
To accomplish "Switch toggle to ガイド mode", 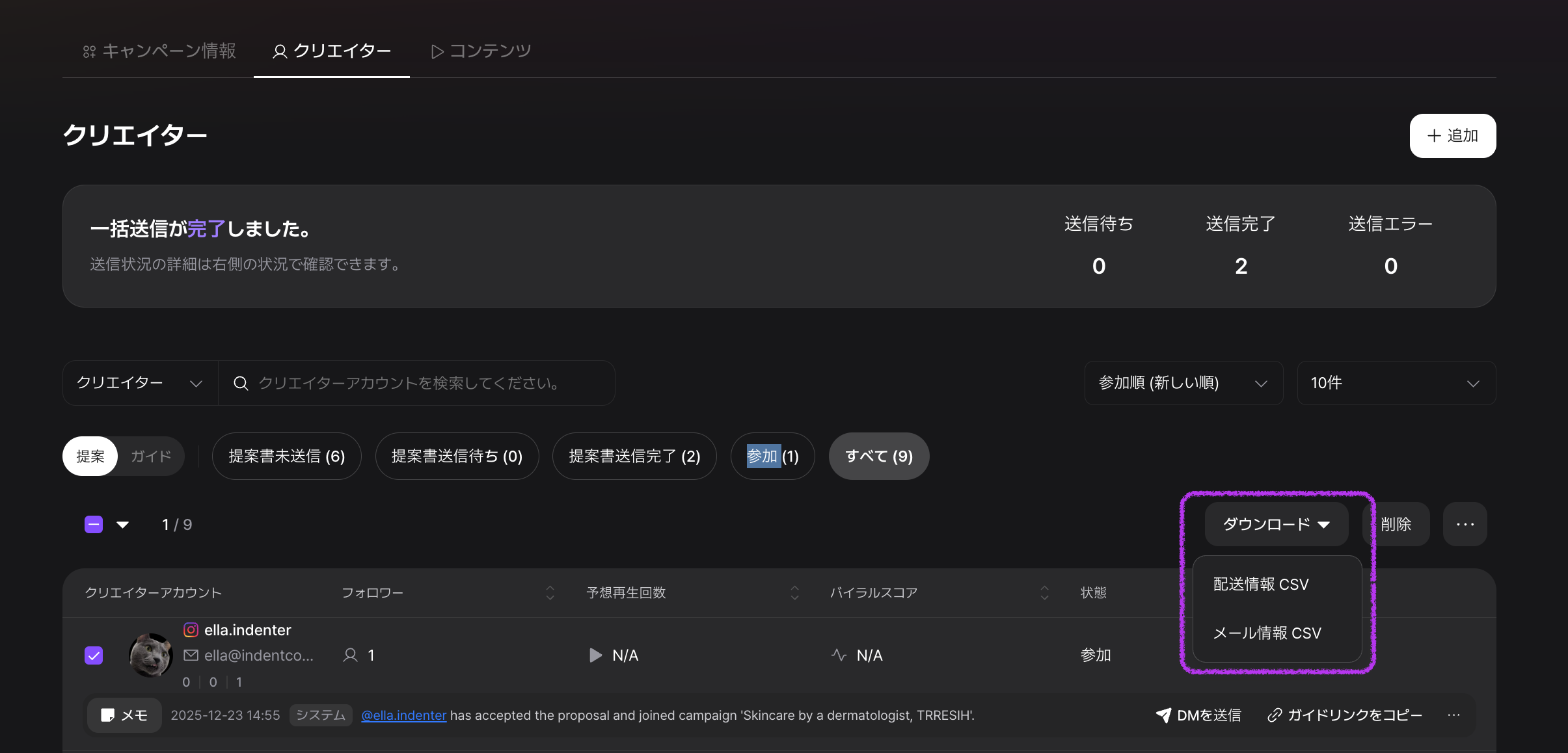I will 151,456.
